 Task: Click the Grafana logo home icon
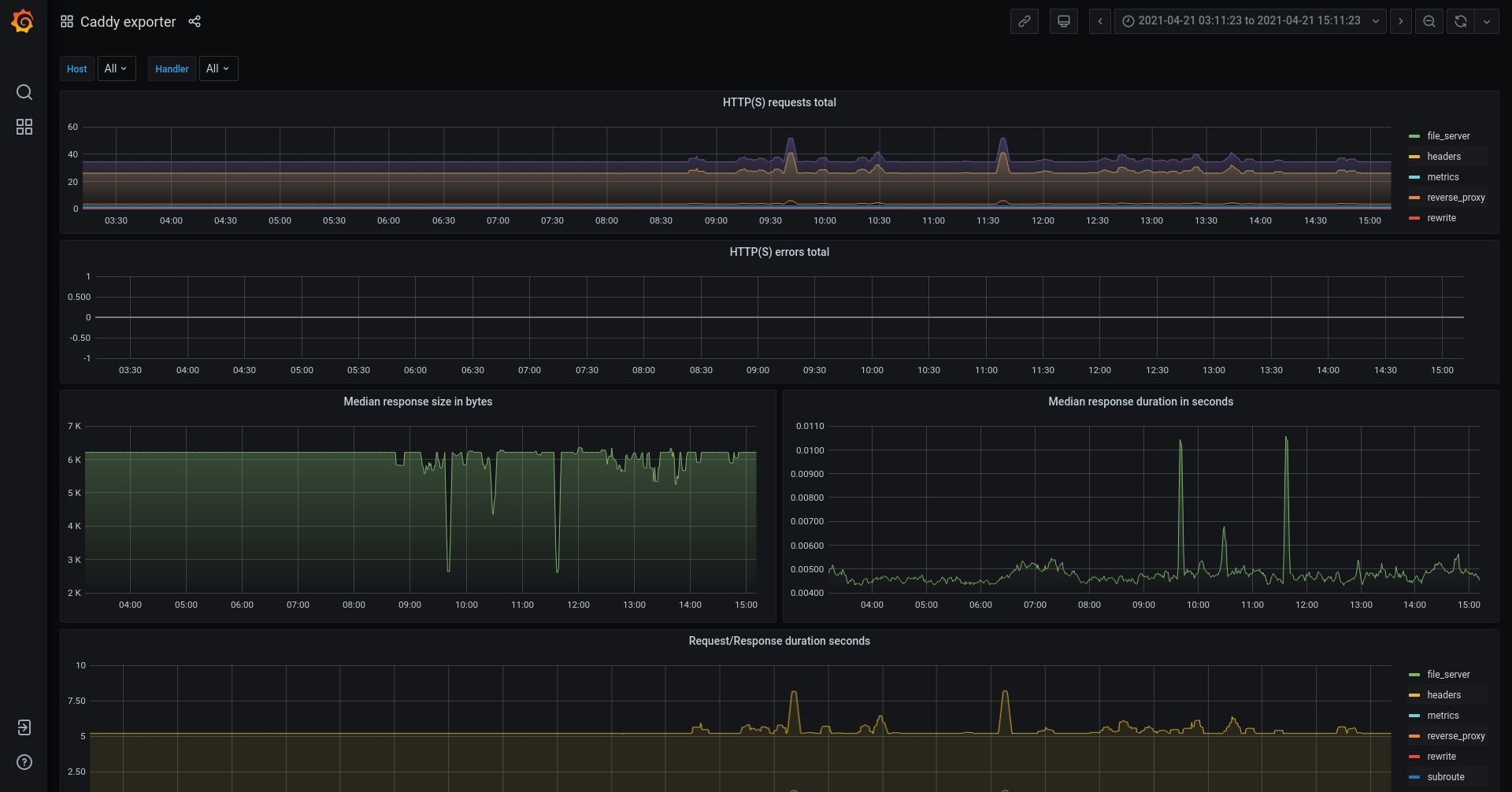point(23,21)
